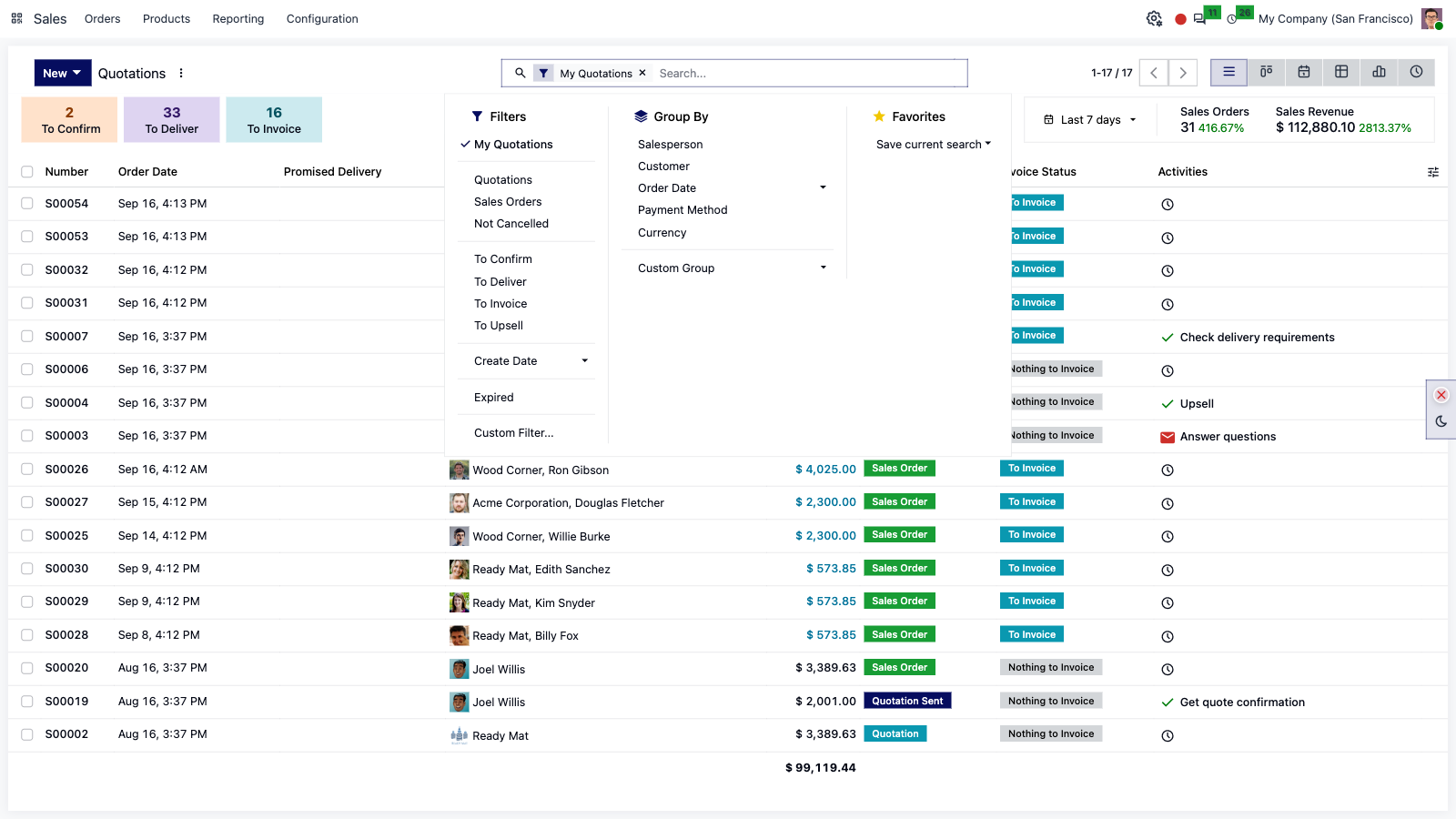Open the Reporting menu

coord(238,19)
